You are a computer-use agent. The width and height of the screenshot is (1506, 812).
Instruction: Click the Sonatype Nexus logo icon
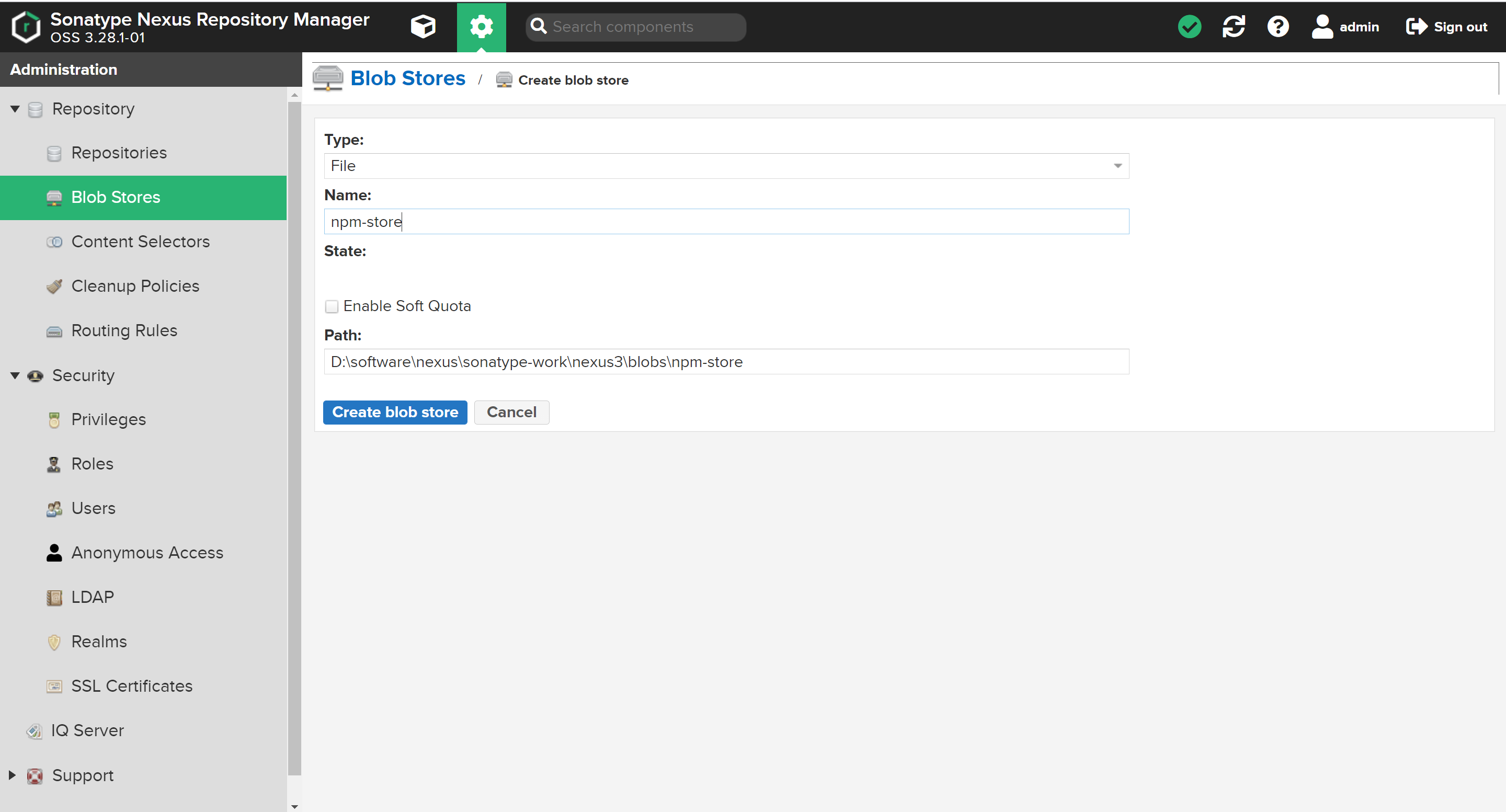tap(26, 26)
